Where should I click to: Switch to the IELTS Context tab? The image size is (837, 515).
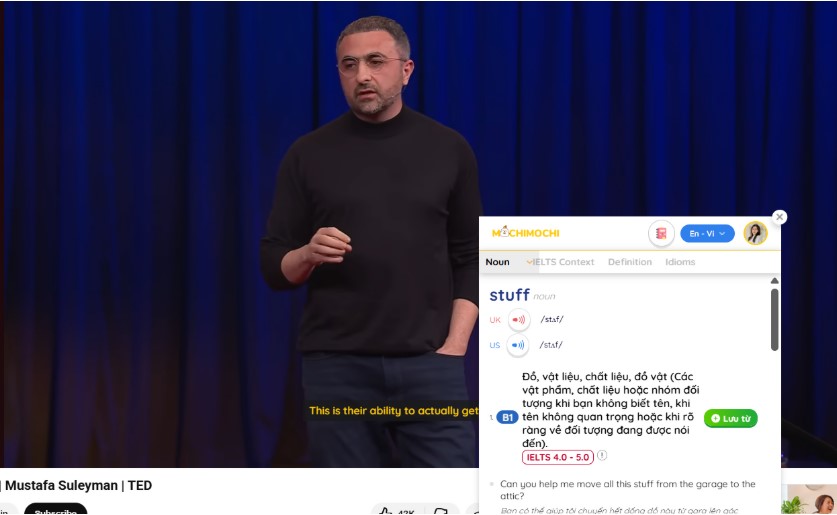click(563, 262)
